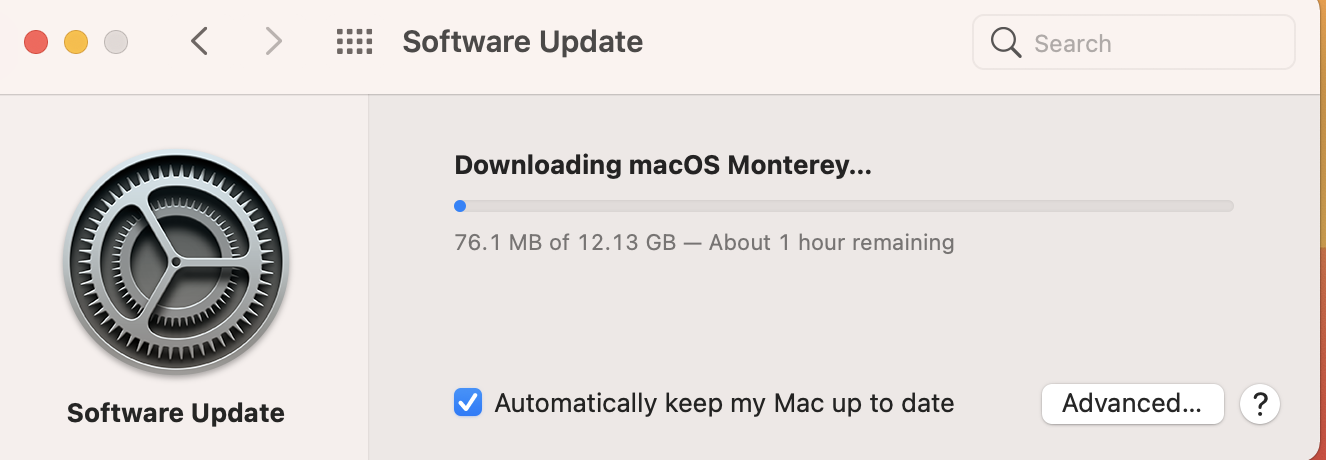Close the window with the red button
Viewport: 1326px width, 460px height.
(x=36, y=42)
